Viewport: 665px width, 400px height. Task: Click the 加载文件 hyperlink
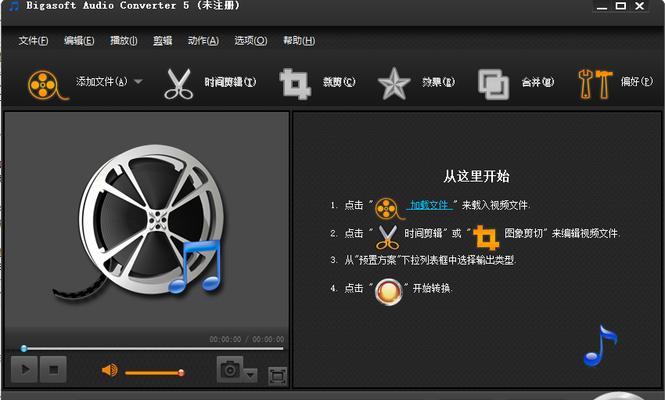[429, 205]
